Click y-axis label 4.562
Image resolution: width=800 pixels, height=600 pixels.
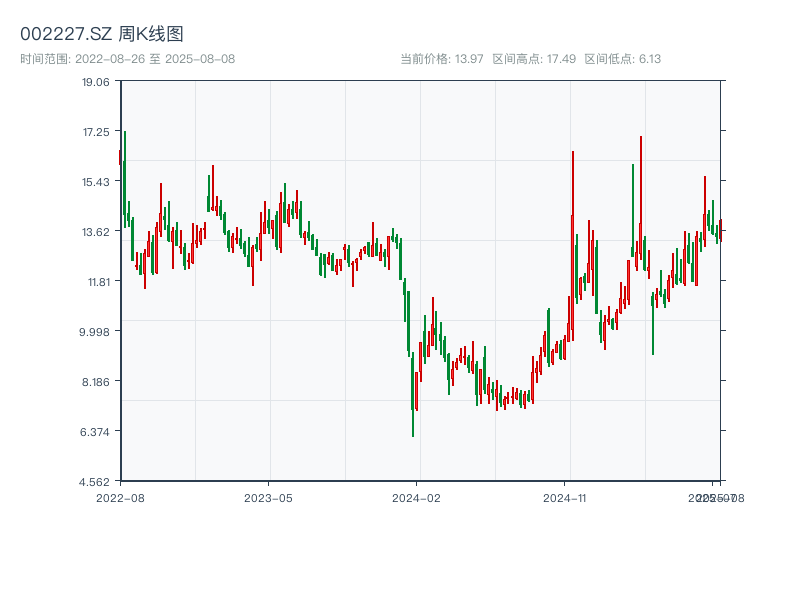pyautogui.click(x=94, y=482)
